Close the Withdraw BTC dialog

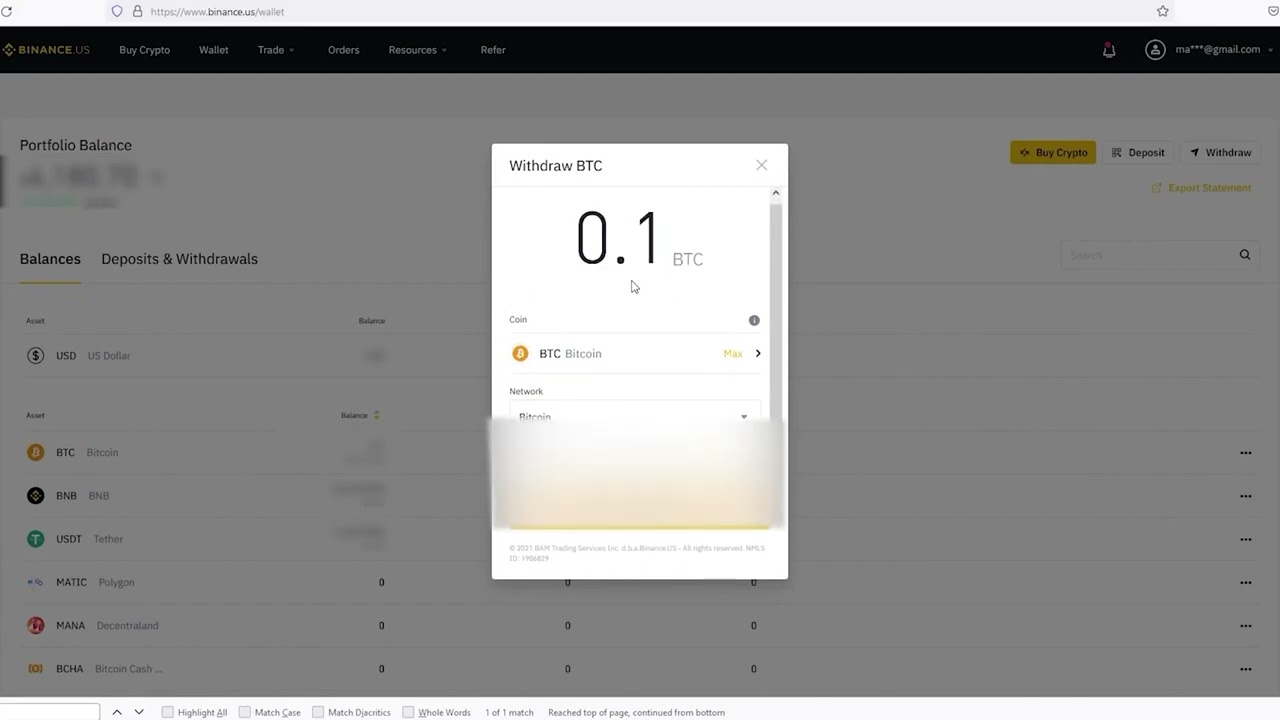(761, 165)
